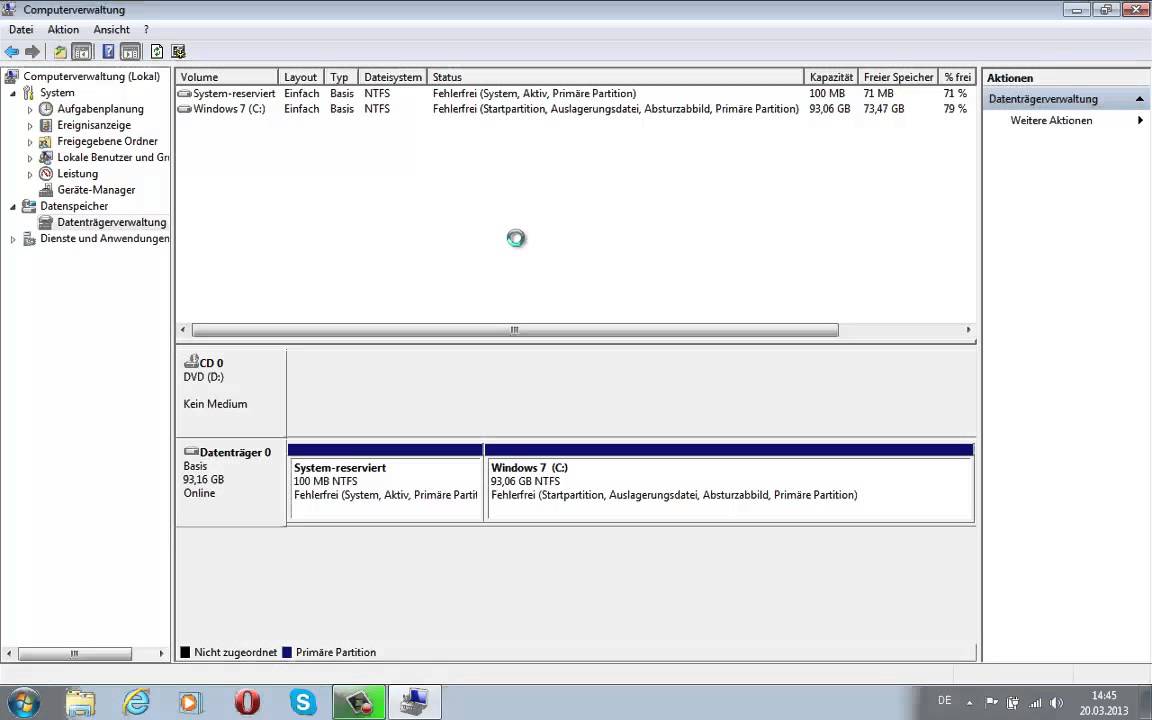
Task: Open the Windows Start button
Action: 23,702
